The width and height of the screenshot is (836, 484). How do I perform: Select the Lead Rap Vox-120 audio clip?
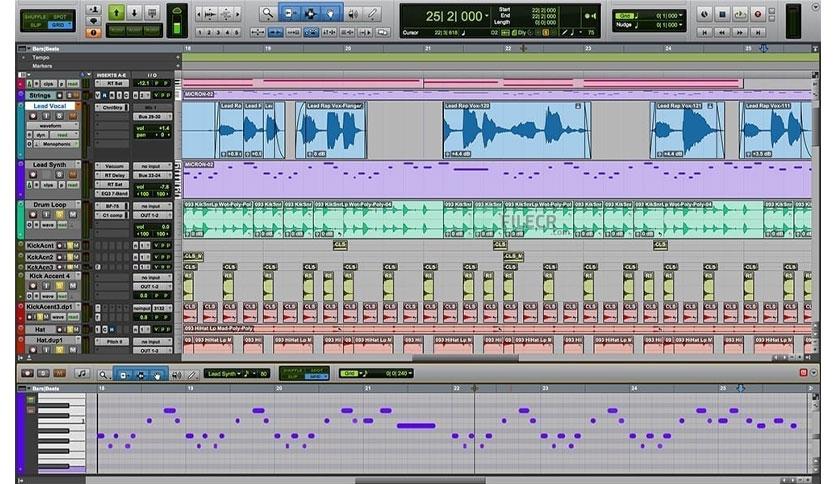tap(517, 131)
